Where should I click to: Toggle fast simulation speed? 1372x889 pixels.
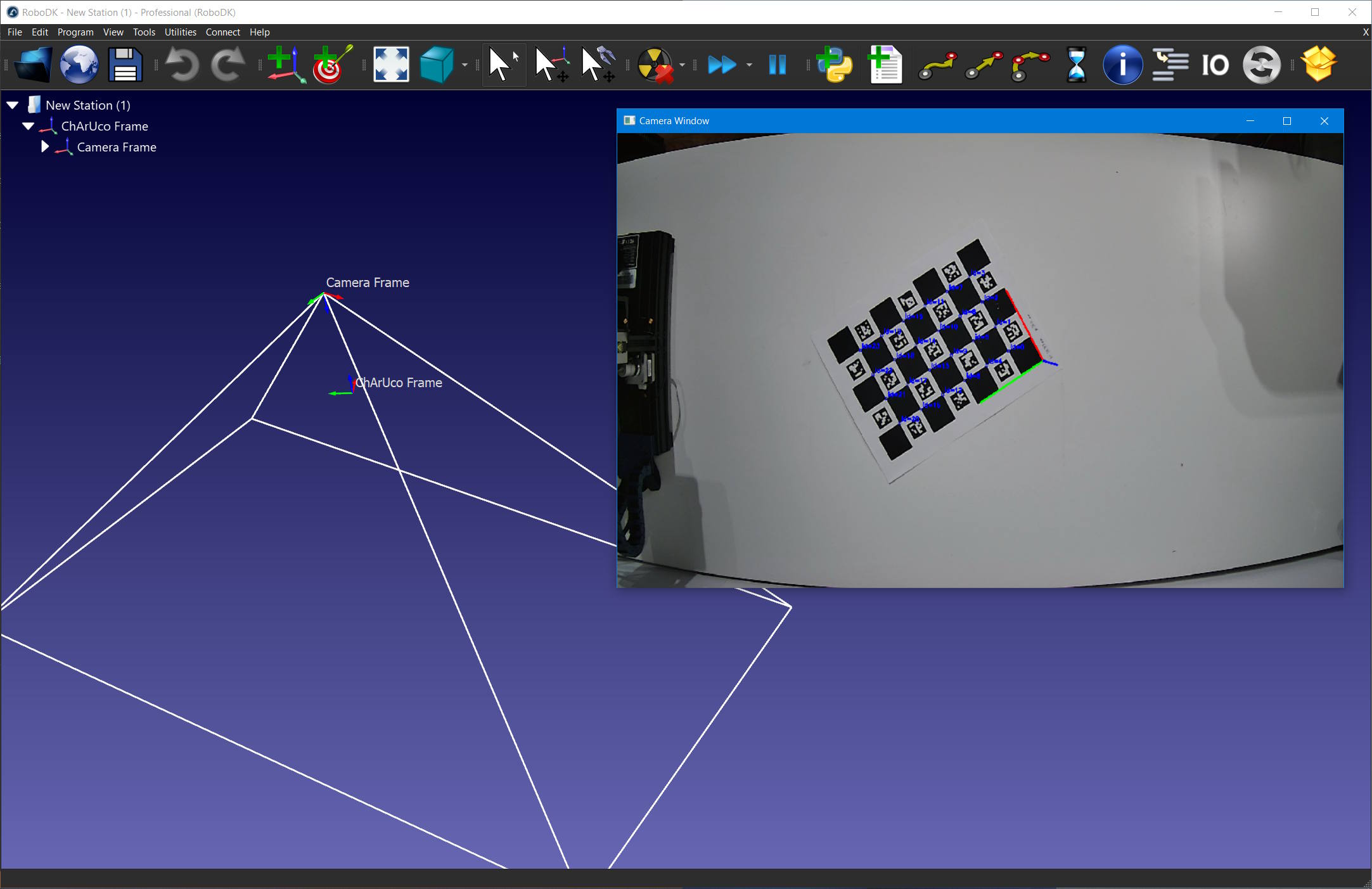click(722, 64)
